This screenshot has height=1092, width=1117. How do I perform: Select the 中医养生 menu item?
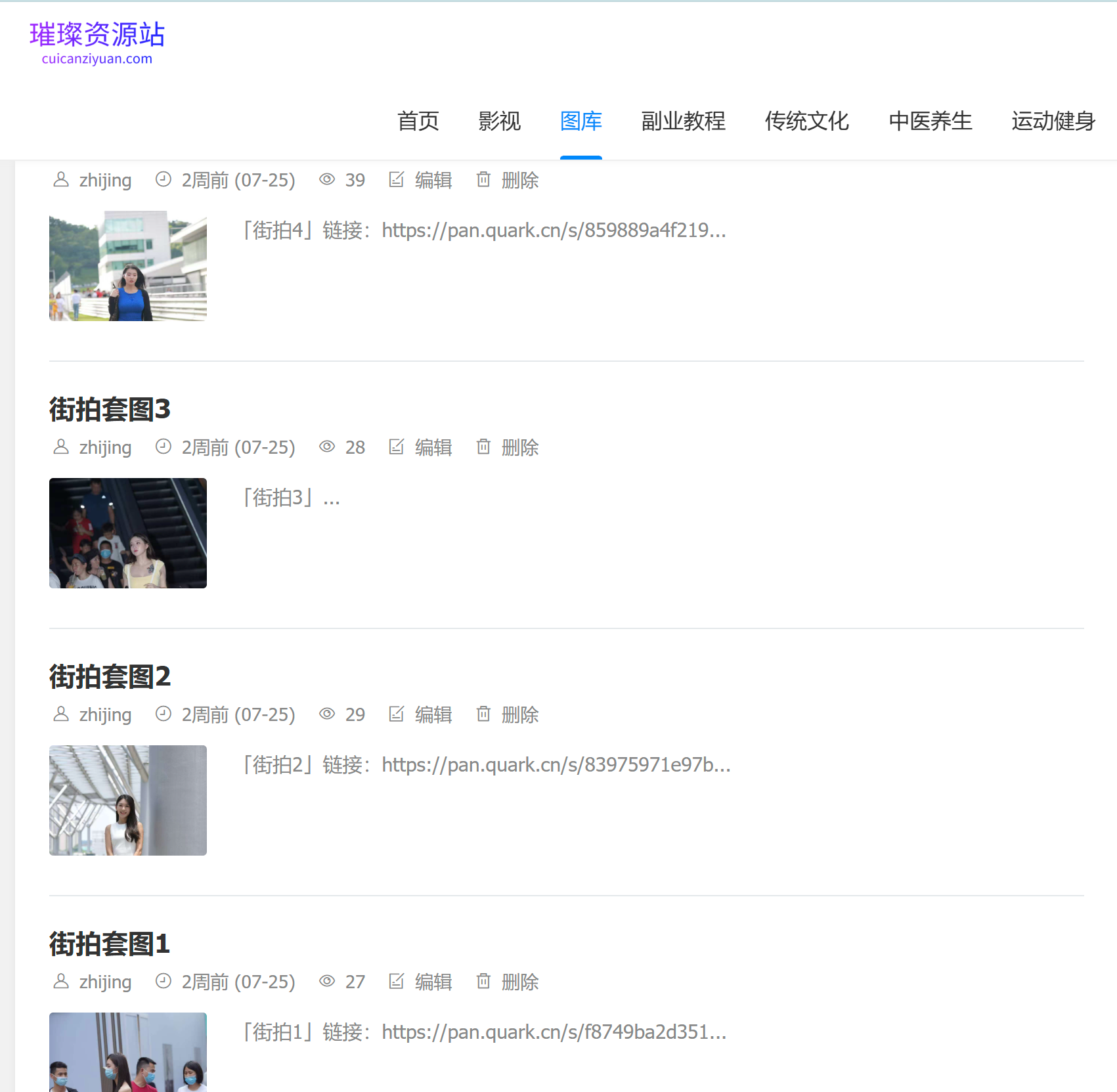(930, 121)
